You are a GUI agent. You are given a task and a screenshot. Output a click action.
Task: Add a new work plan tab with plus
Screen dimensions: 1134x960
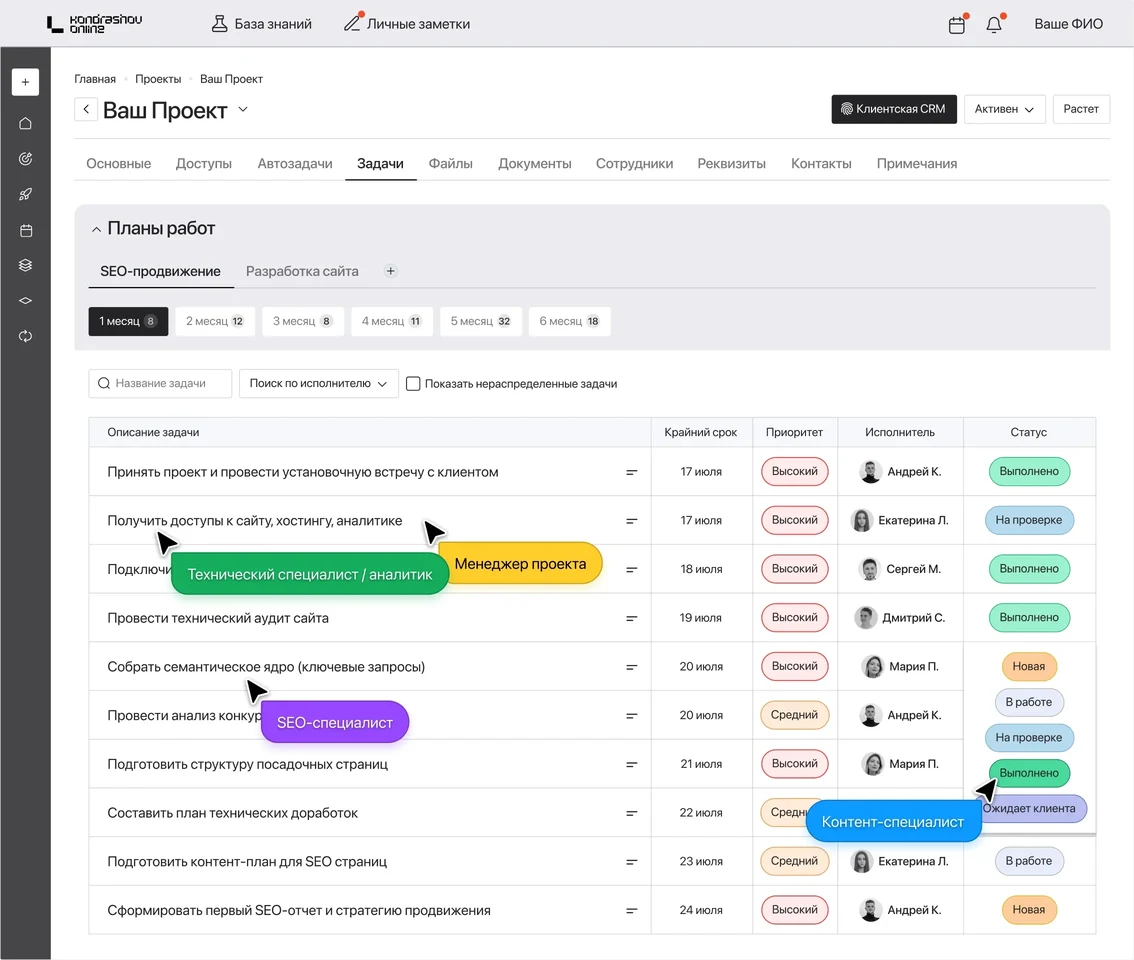[391, 271]
